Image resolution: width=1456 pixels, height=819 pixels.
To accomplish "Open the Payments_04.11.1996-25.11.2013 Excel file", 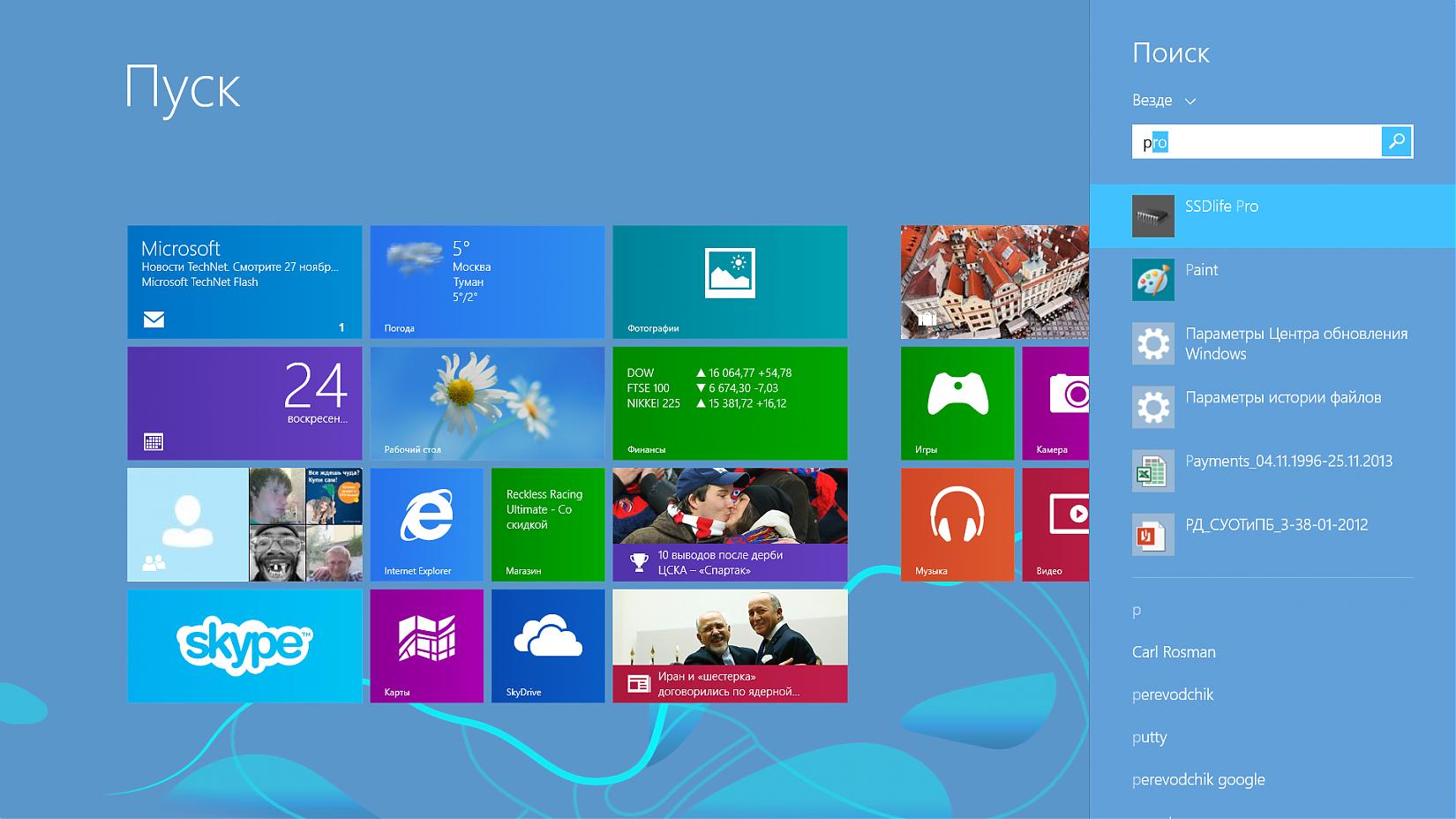I will tap(1272, 470).
